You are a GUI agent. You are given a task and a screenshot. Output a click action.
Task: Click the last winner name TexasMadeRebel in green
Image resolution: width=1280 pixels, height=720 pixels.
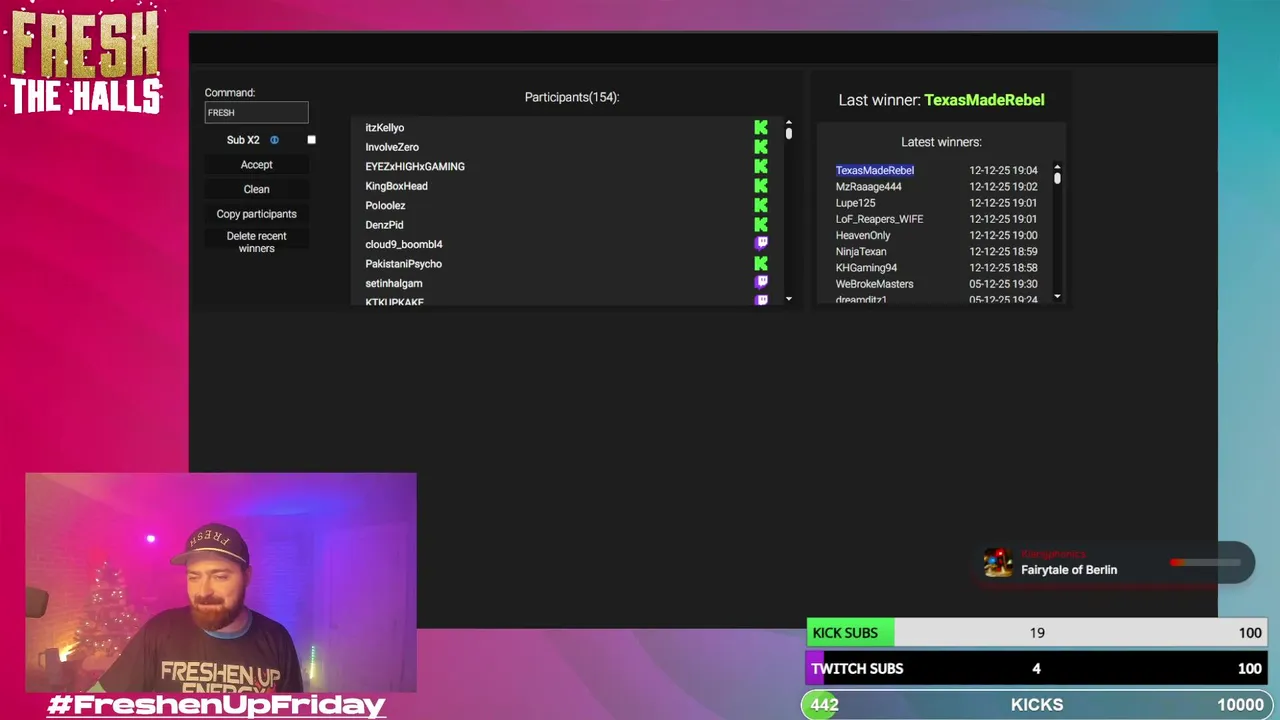point(984,100)
